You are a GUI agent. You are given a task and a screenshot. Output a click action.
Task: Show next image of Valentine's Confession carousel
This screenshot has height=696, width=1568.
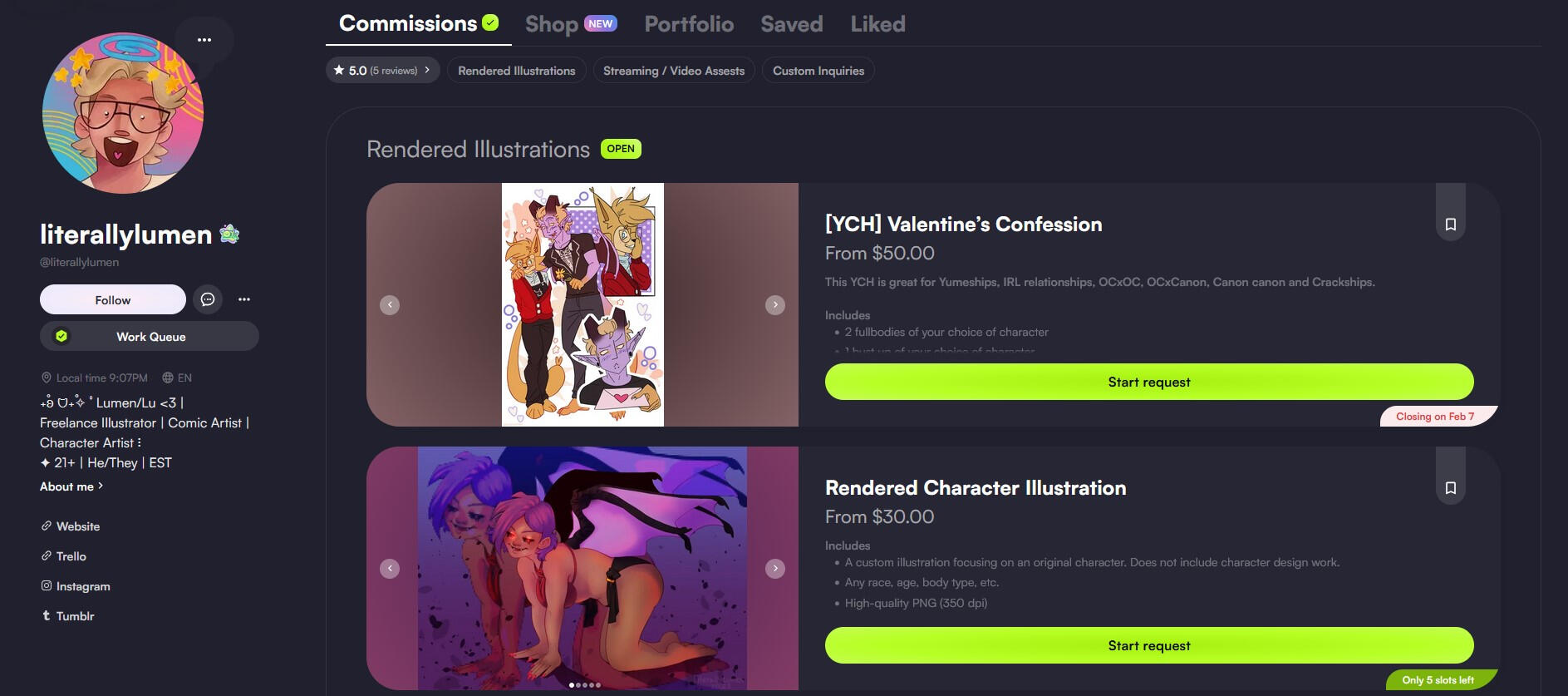[775, 305]
